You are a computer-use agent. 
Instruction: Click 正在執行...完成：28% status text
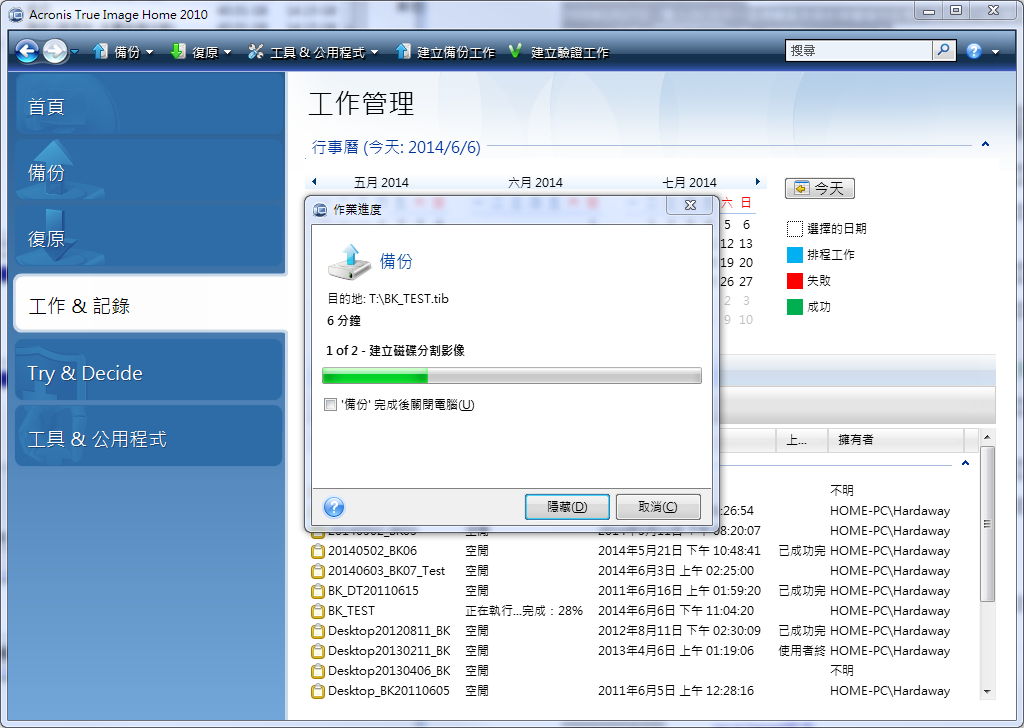tap(524, 610)
